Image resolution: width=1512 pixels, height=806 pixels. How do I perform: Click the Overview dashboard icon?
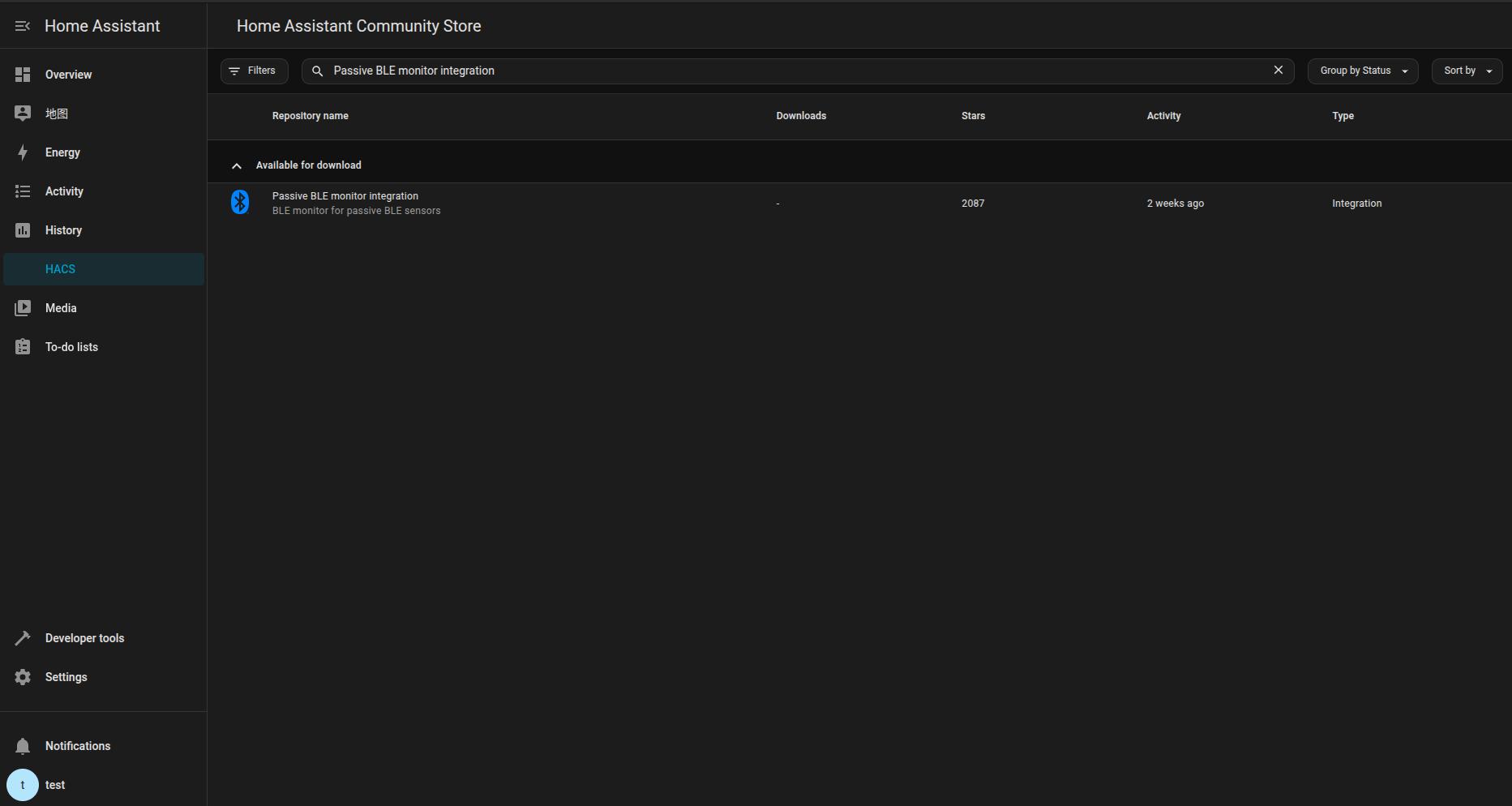coord(23,75)
